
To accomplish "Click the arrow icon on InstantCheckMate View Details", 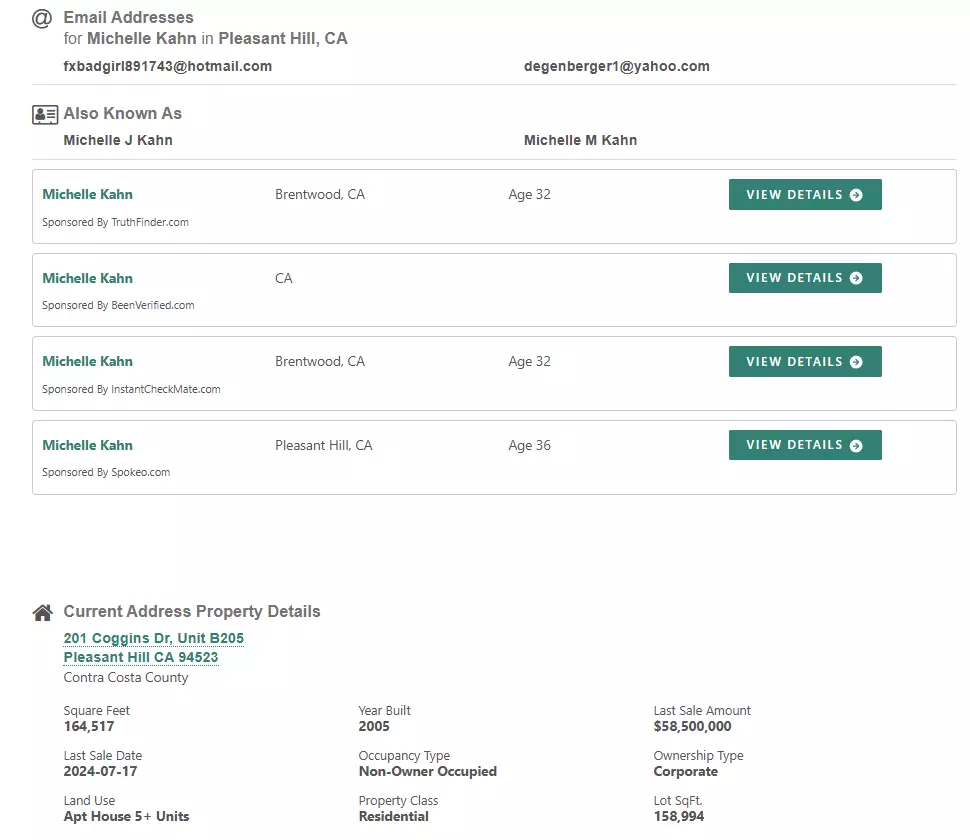I will [856, 362].
